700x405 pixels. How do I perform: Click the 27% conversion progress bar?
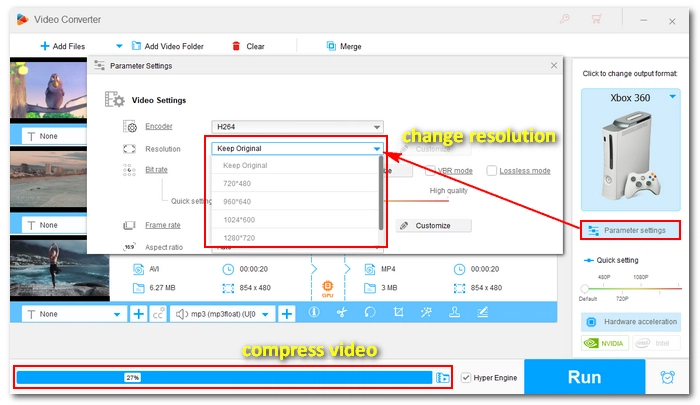225,378
